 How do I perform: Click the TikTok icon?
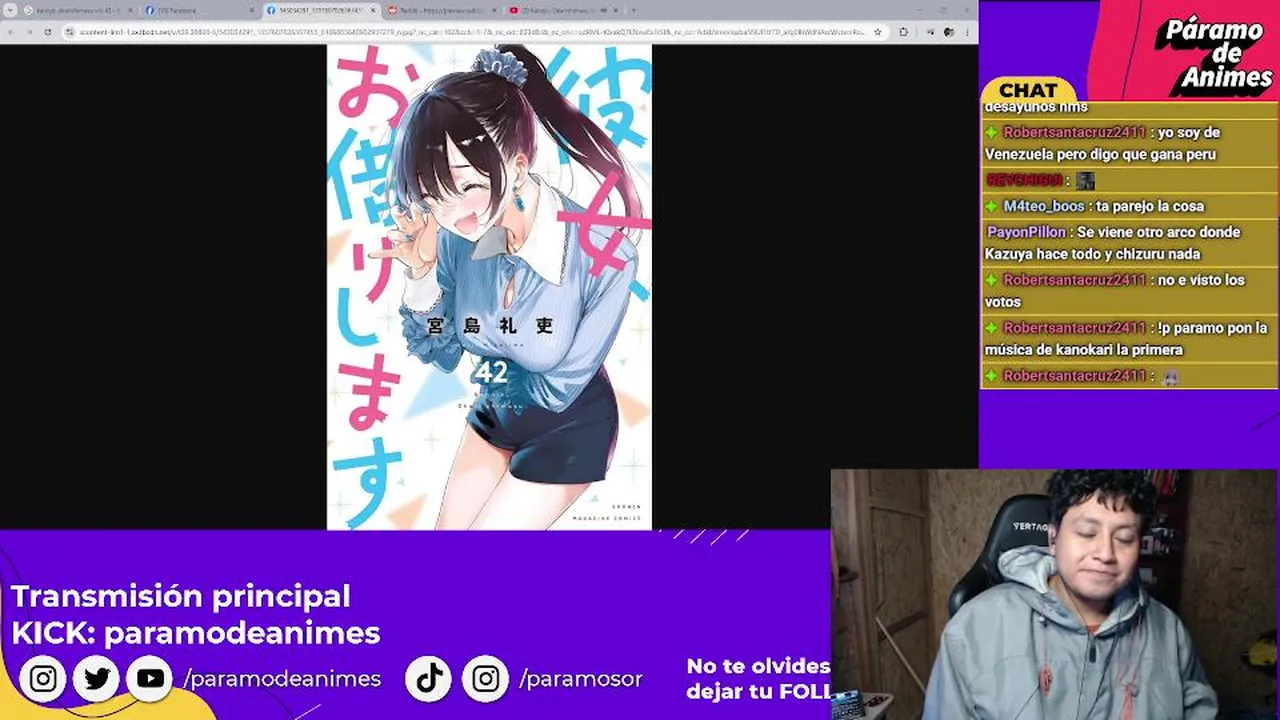coord(429,679)
